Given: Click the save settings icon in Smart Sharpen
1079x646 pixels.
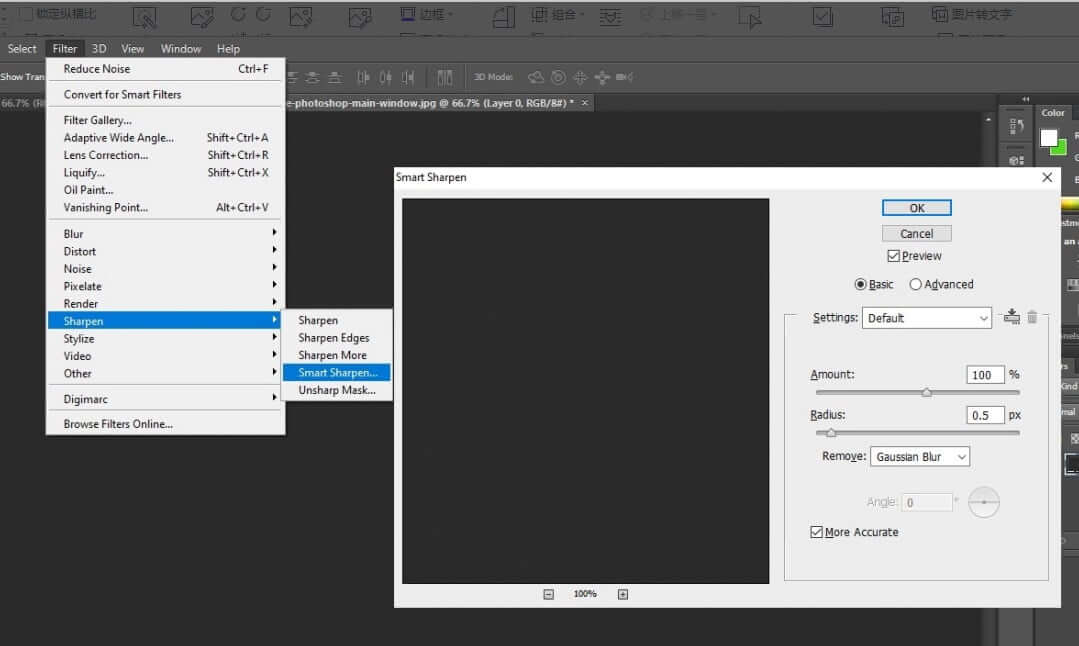Looking at the screenshot, I should 1010,316.
